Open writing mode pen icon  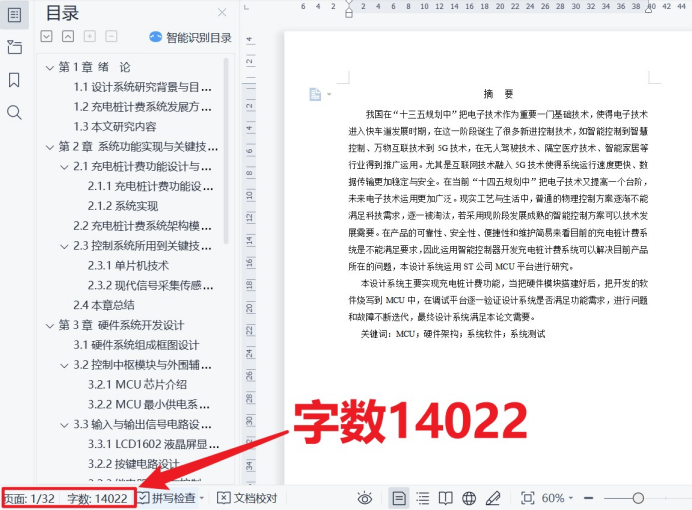(x=493, y=499)
